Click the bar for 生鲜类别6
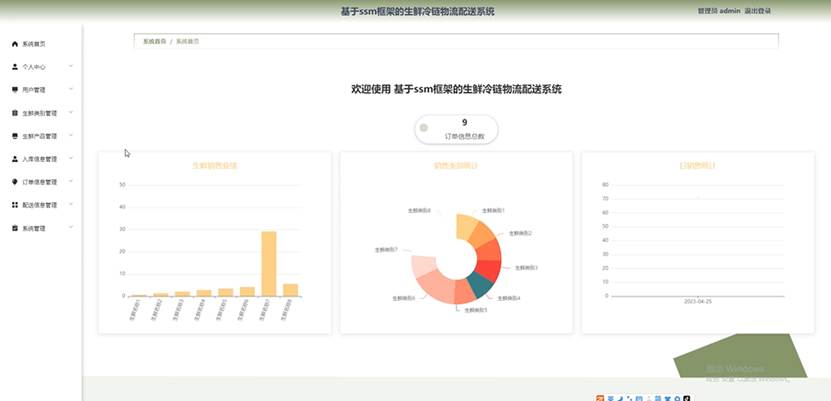 point(247,291)
